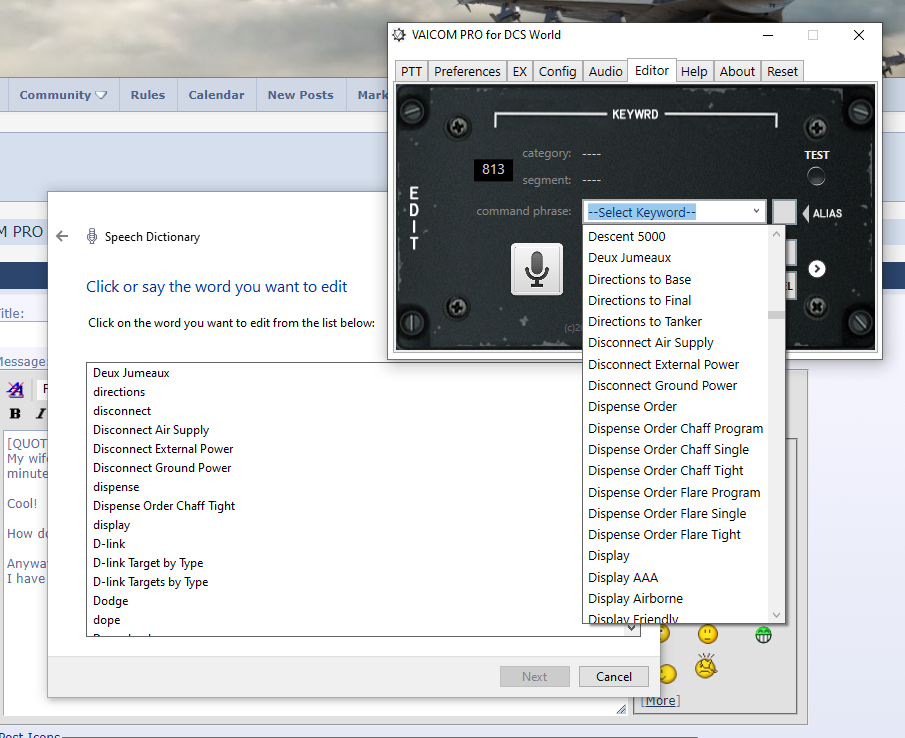
Task: Select 'Disconnect Ground Power' in keyword dropdown
Action: 676,385
